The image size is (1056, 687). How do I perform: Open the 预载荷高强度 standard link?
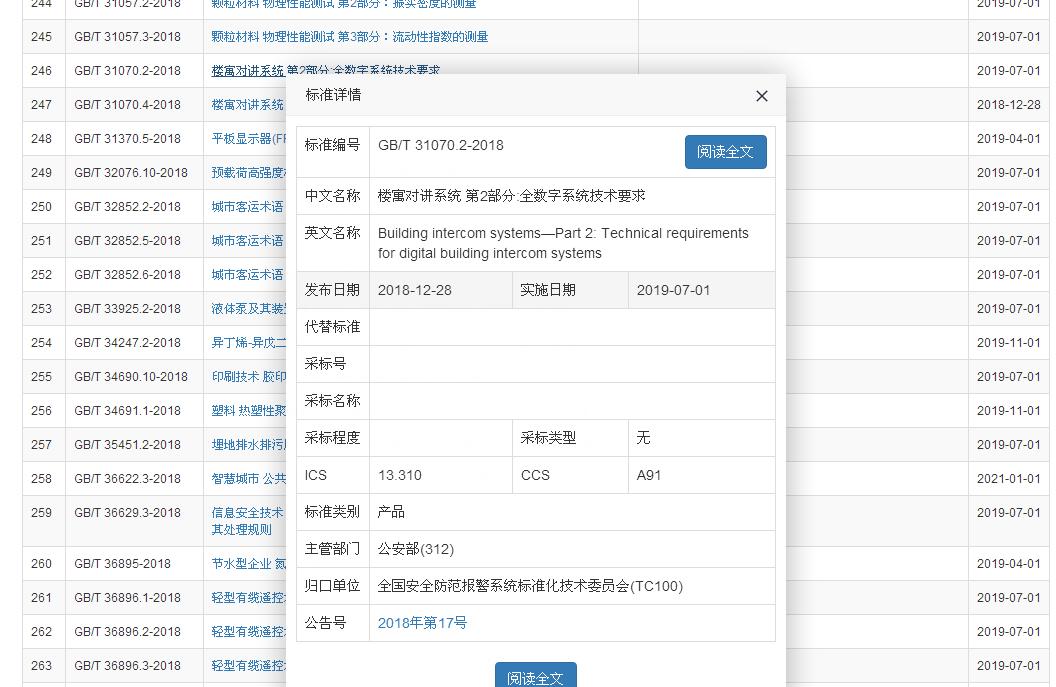(248, 173)
